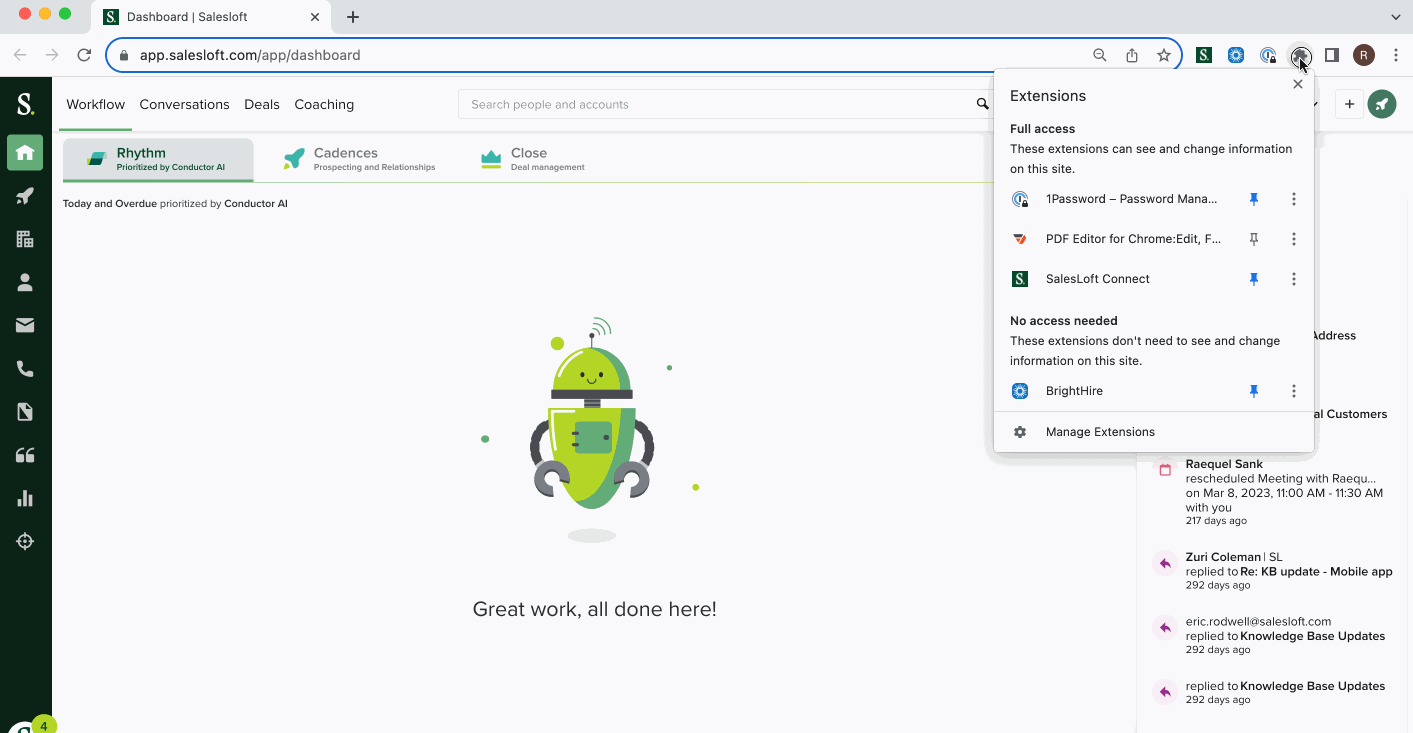The image size is (1413, 733).
Task: Unpin the BrightHire extension
Action: click(x=1253, y=391)
